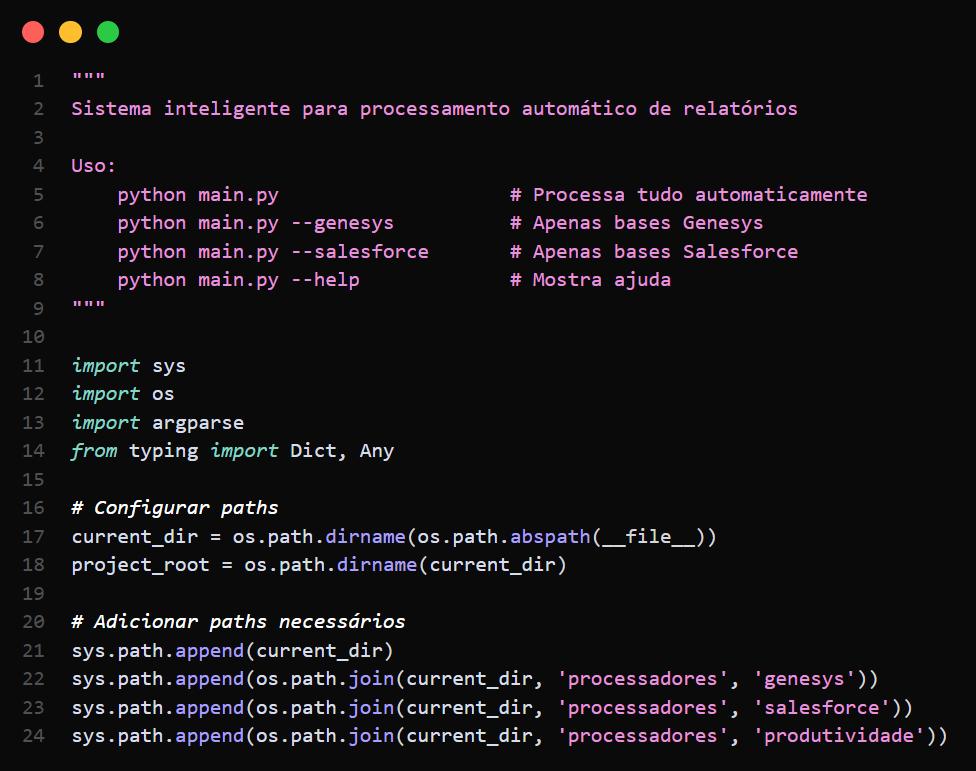Click the 'Uso:' text on line 4
Image resolution: width=976 pixels, height=771 pixels.
pos(93,166)
